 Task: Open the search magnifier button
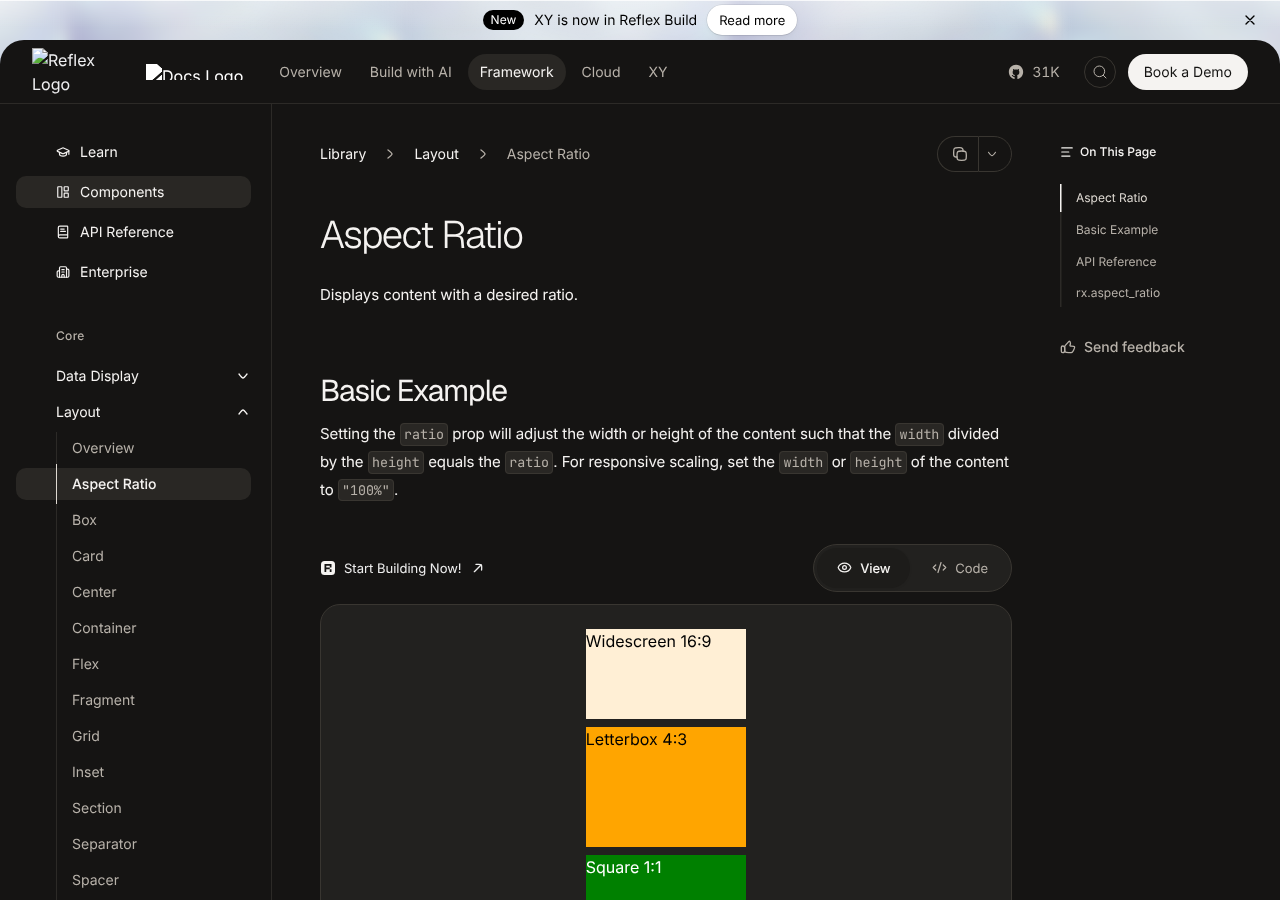(x=1100, y=72)
